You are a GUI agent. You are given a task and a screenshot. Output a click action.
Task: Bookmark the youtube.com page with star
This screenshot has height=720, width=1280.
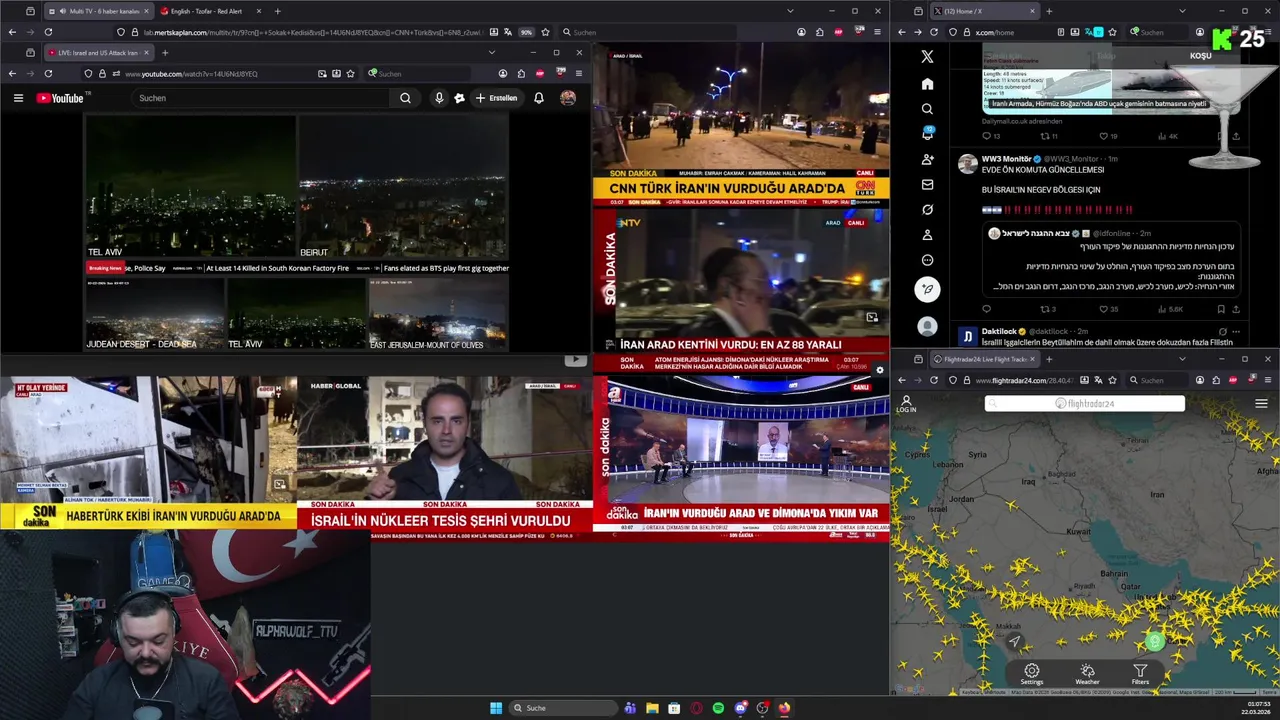tap(350, 73)
